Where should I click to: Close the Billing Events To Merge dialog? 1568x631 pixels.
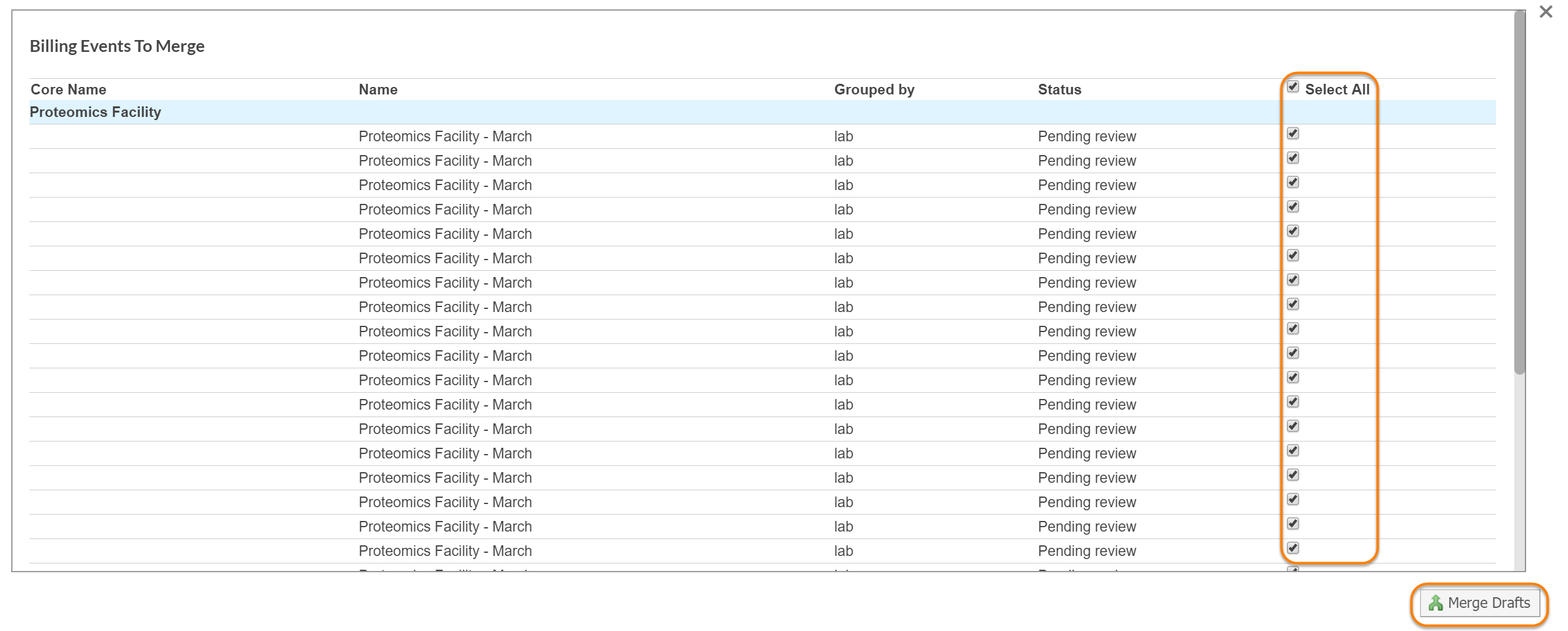[1546, 12]
